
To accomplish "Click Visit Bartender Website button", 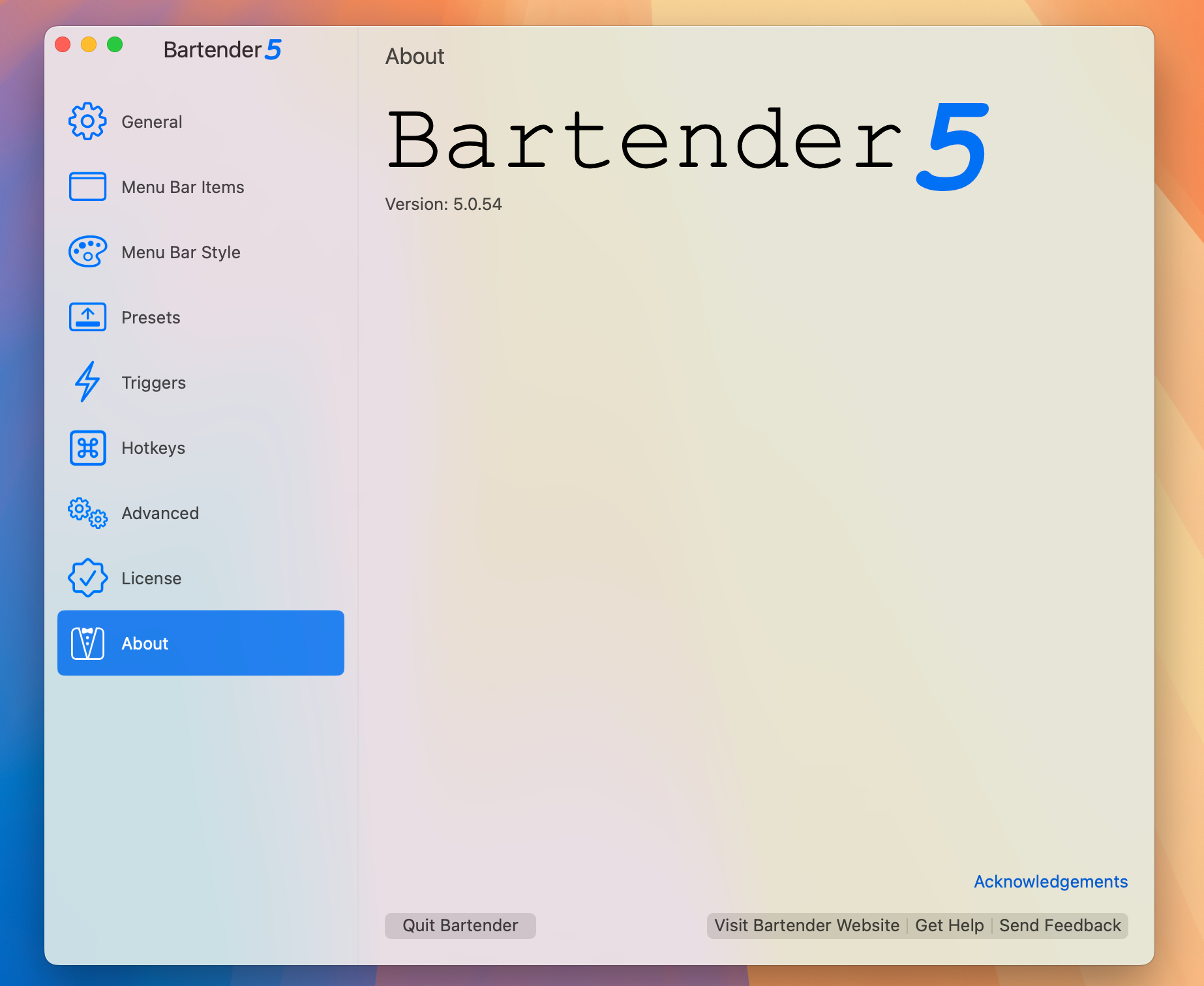I will point(807,925).
